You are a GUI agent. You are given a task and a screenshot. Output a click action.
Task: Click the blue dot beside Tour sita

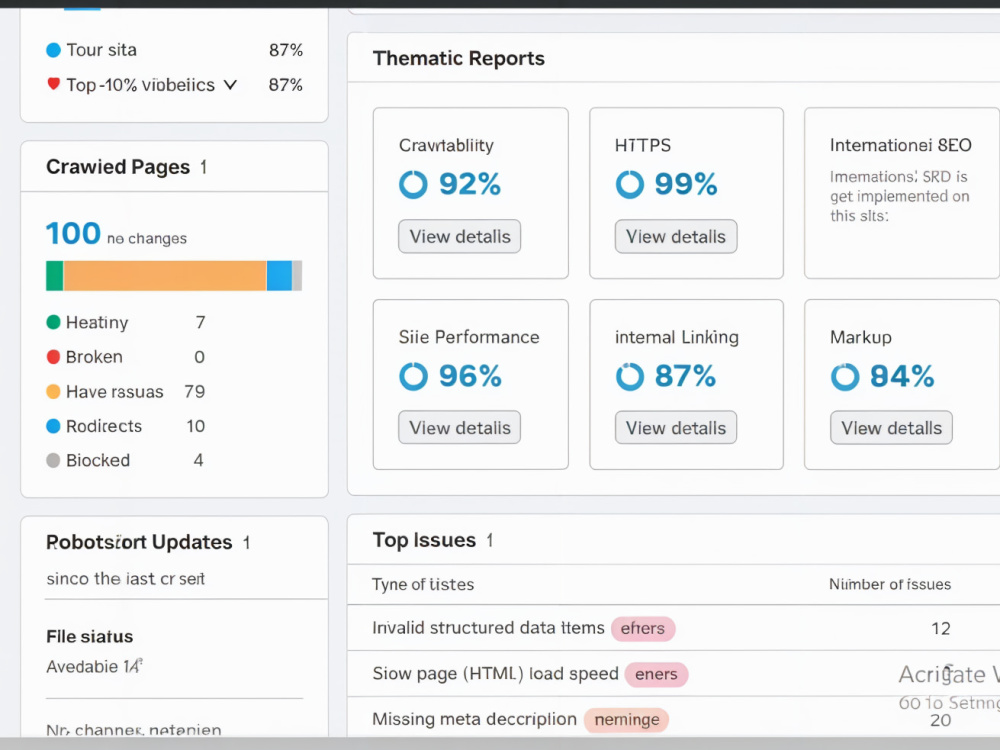(x=54, y=50)
